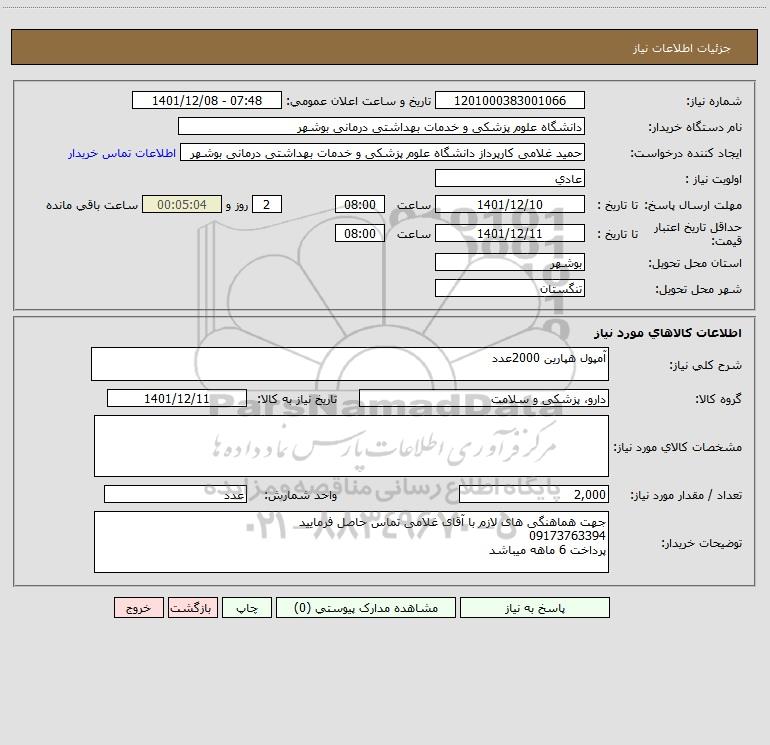
Task: Click buyer organization name field
Action: (x=381, y=126)
